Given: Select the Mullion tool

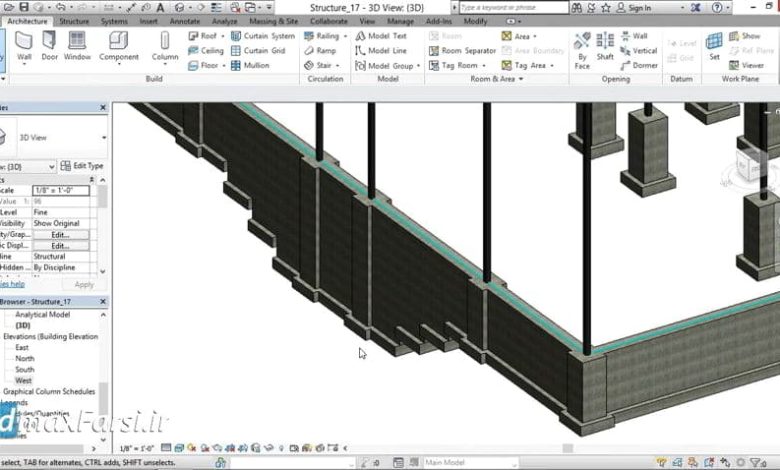Looking at the screenshot, I should (250, 65).
